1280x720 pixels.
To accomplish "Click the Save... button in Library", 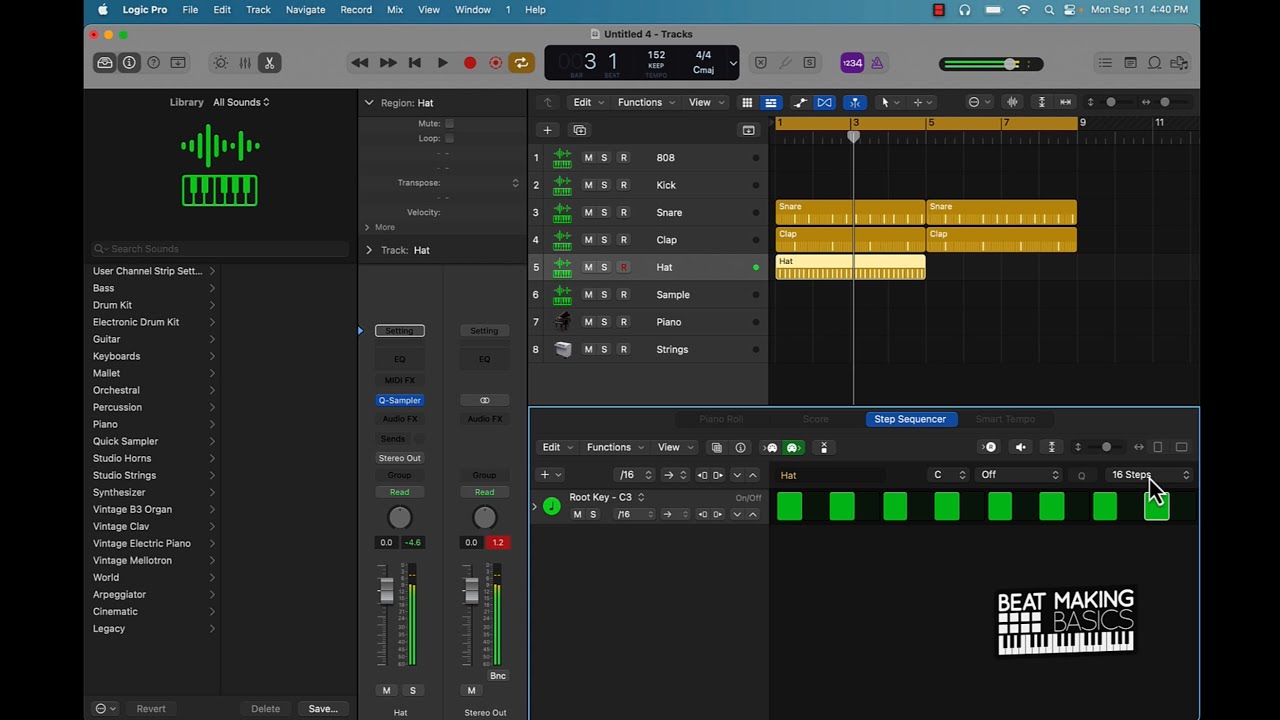I will tap(323, 709).
